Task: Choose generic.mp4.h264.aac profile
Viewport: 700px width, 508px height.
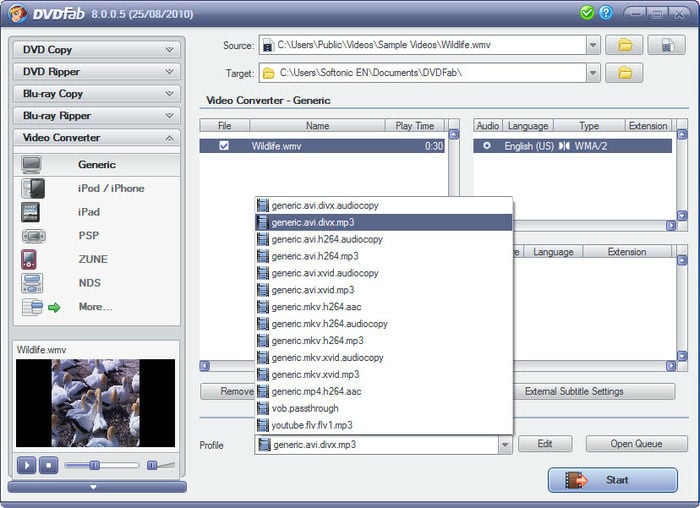Action: click(x=384, y=391)
